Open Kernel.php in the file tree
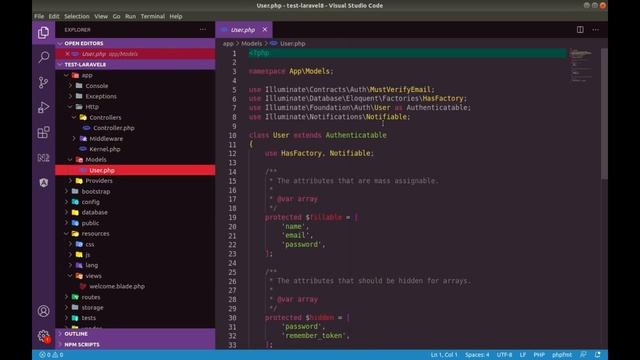Screen dimensions: 640x360 pyautogui.click(x=104, y=149)
